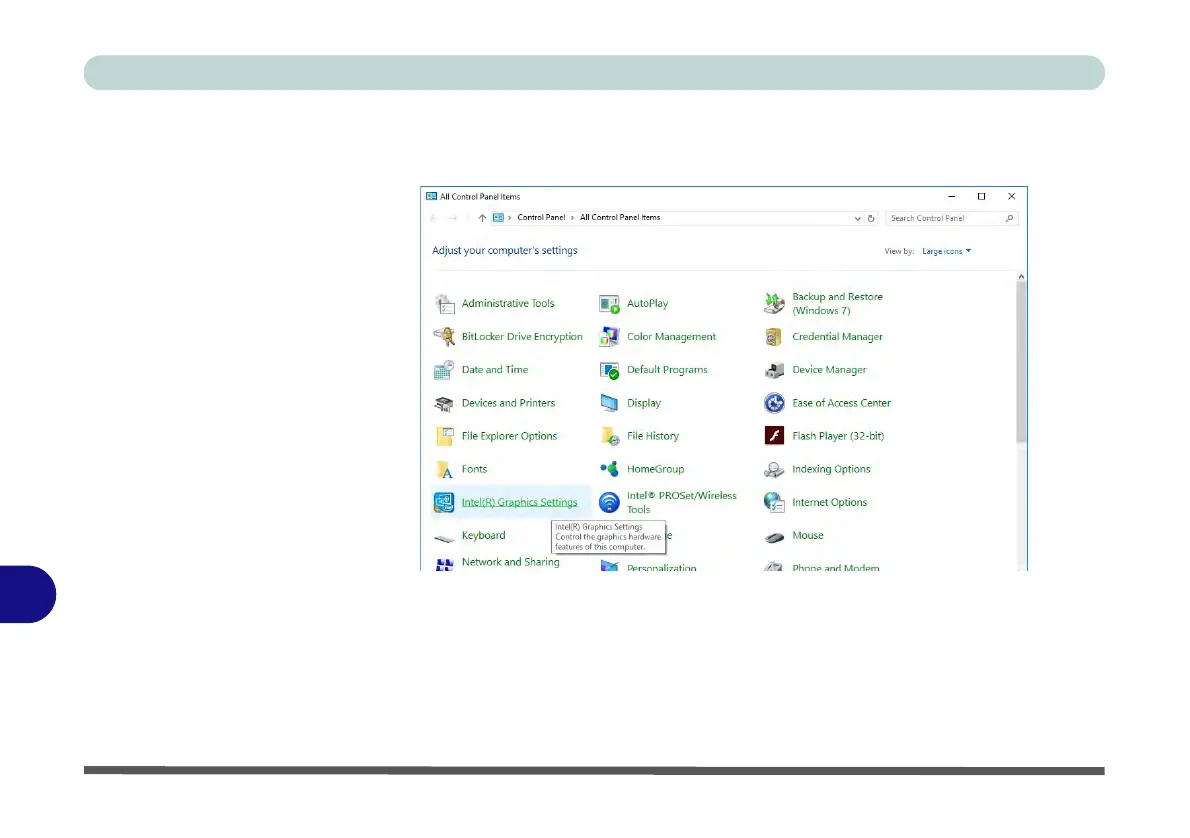The width and height of the screenshot is (1190, 838).
Task: Open the Intel(R) Graphics Settings link
Action: pyautogui.click(x=519, y=502)
